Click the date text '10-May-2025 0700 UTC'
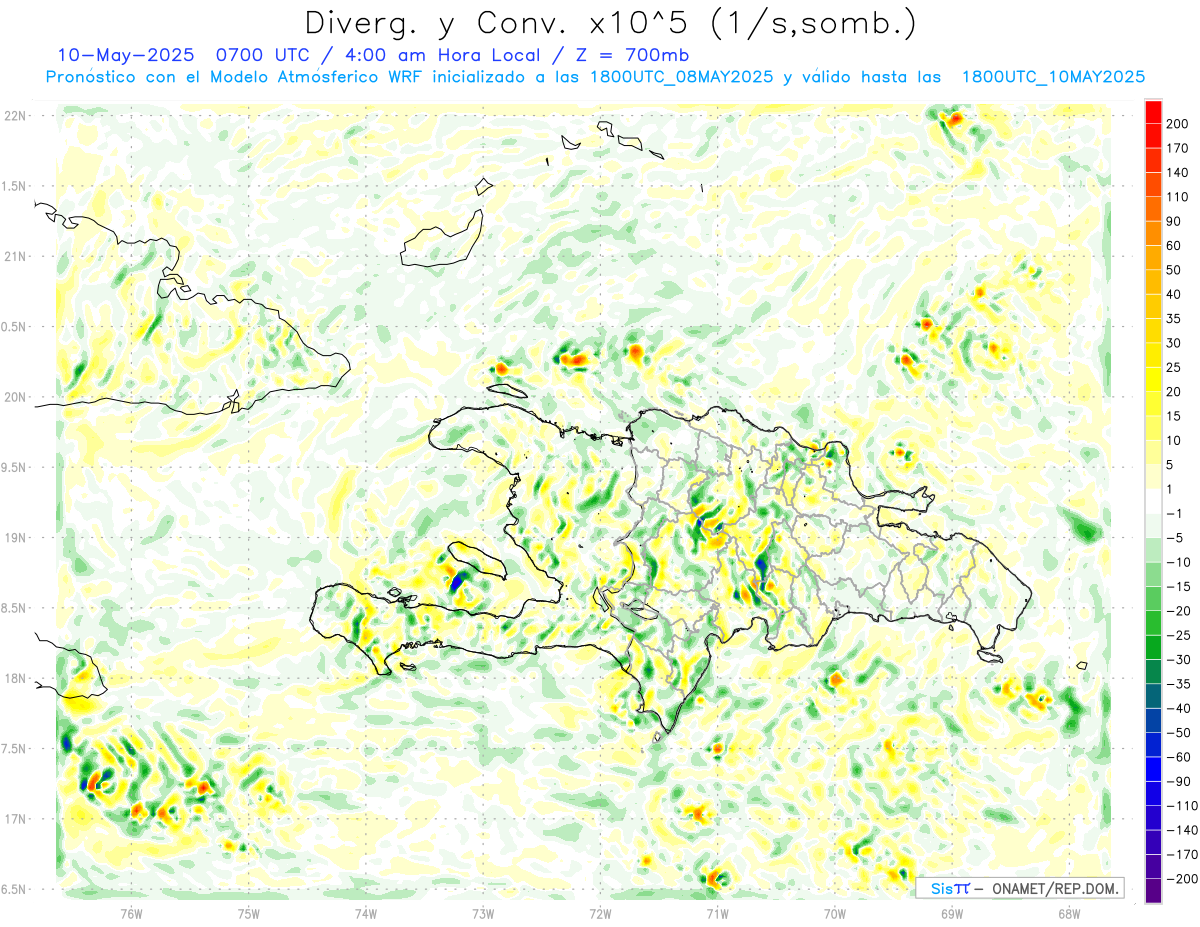1200x927 pixels. coord(186,54)
